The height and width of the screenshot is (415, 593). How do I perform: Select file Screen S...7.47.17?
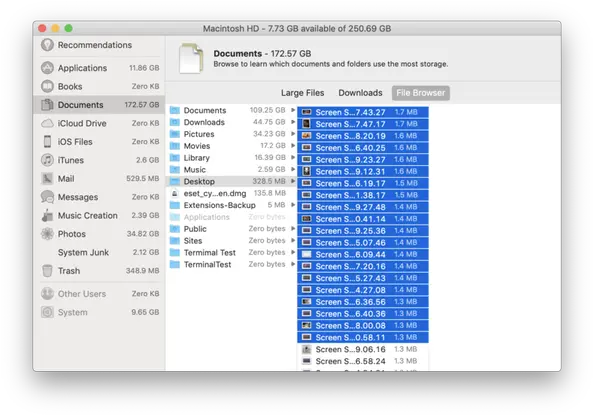coord(363,124)
